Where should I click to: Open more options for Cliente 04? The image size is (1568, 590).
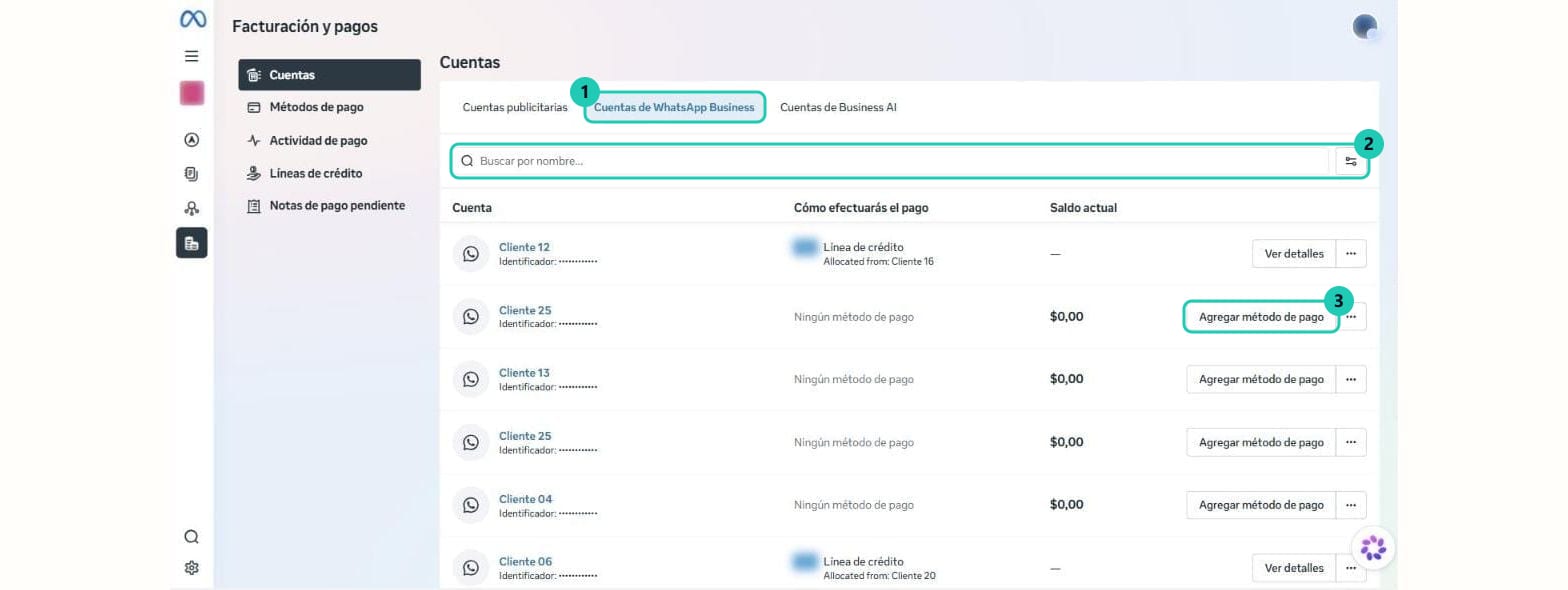[1351, 505]
